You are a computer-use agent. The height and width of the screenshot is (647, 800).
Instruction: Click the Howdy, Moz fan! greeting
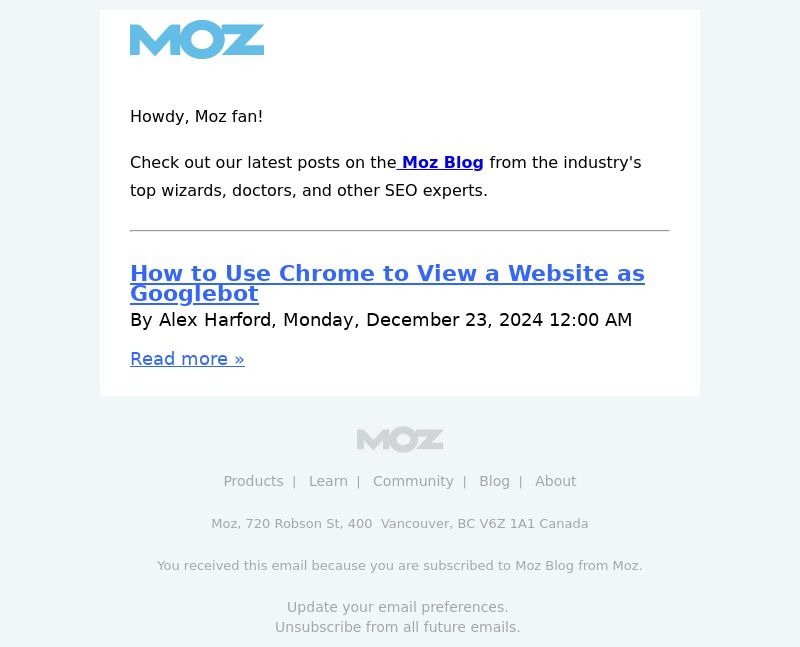point(196,116)
